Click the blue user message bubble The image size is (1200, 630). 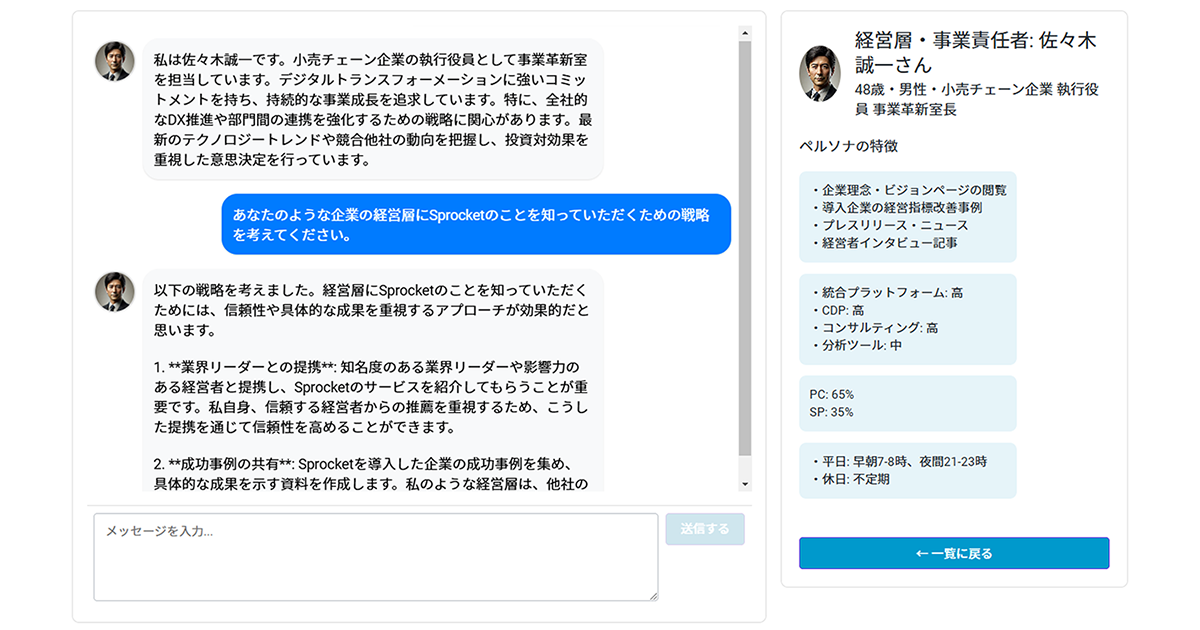(x=476, y=224)
